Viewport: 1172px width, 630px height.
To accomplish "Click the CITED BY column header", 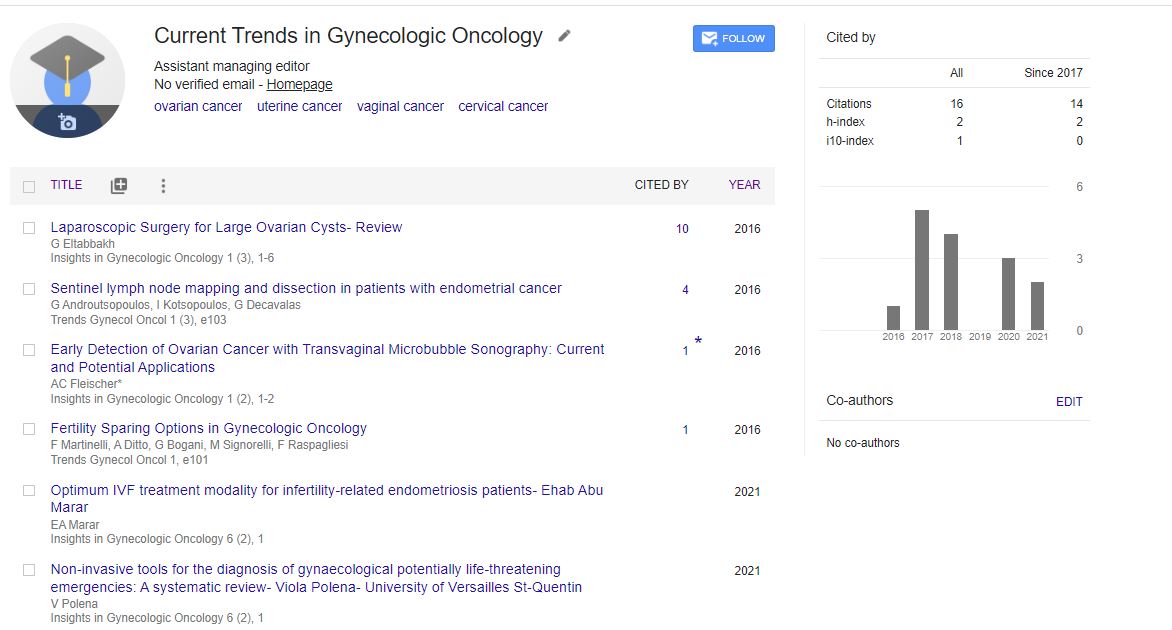I will [x=661, y=185].
